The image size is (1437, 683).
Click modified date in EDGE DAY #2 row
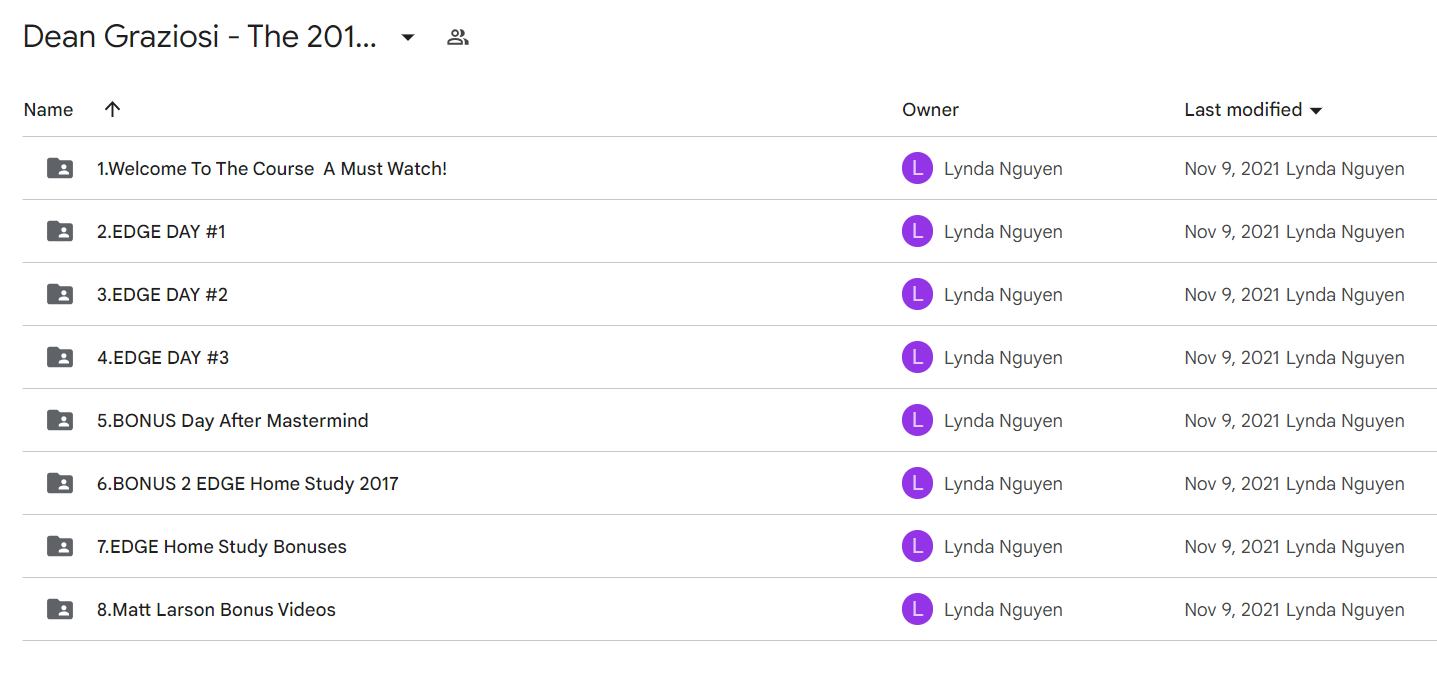click(x=1233, y=295)
